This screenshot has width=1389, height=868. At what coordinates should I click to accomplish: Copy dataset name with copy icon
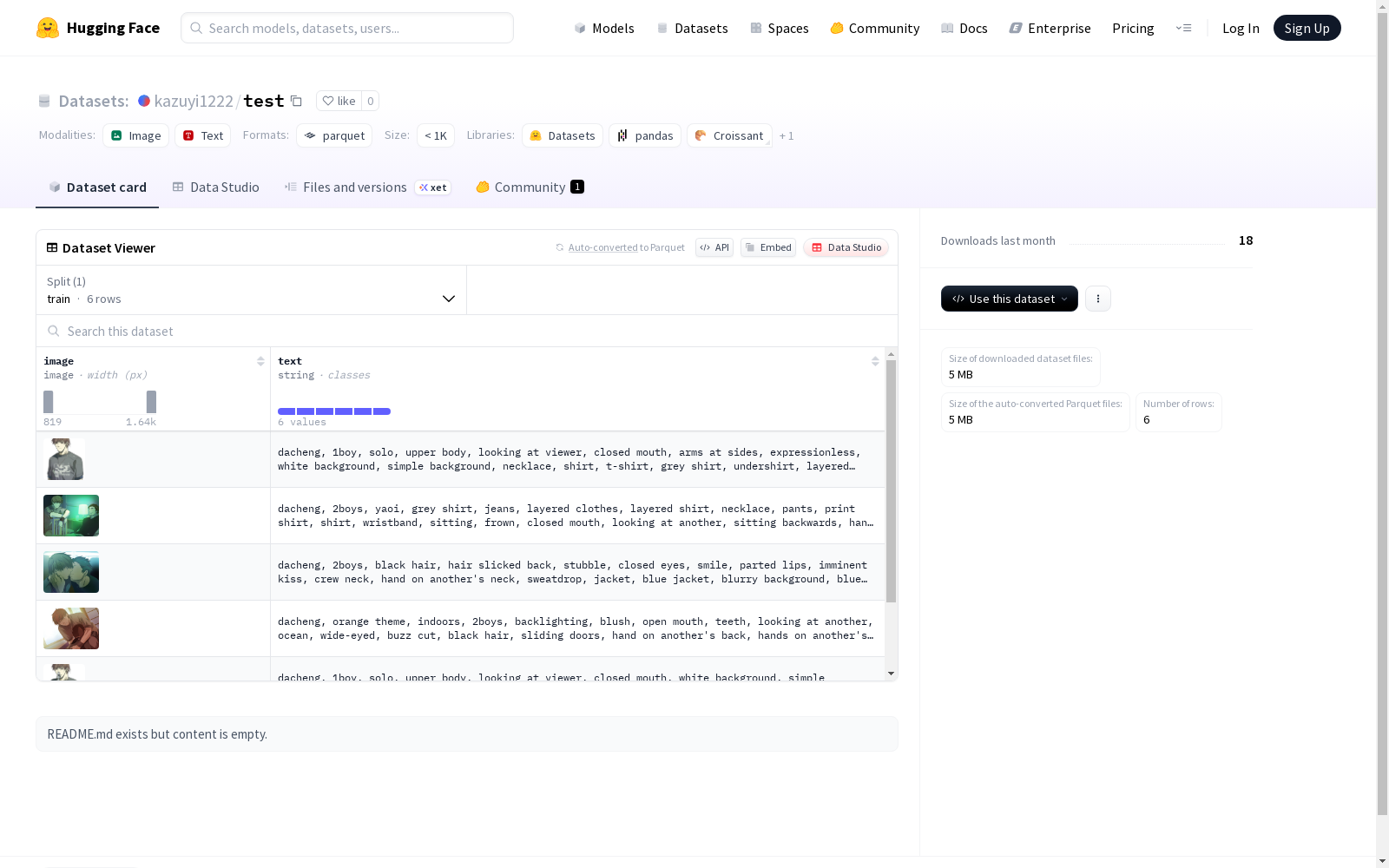coord(296,101)
